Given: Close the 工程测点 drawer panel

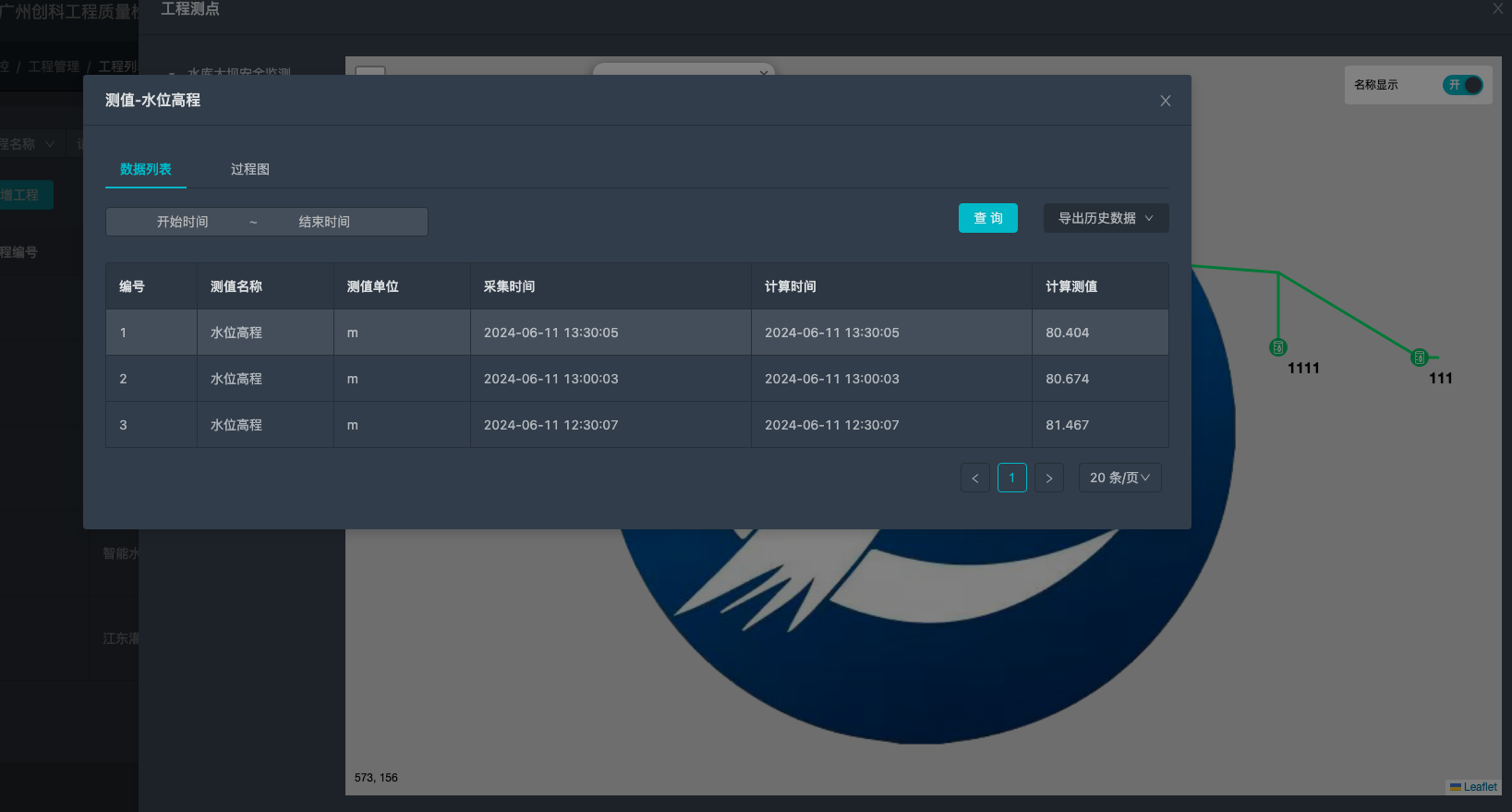Looking at the screenshot, I should 1497,8.
